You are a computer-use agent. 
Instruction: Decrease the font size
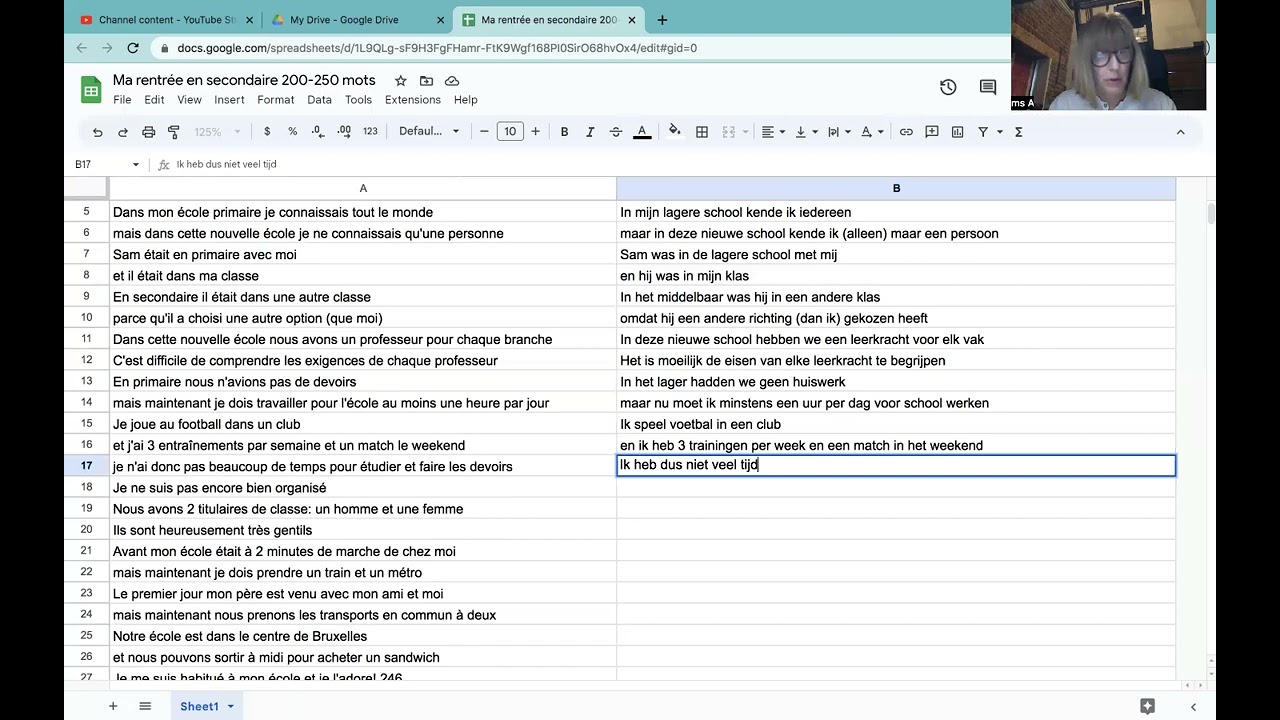coord(484,132)
